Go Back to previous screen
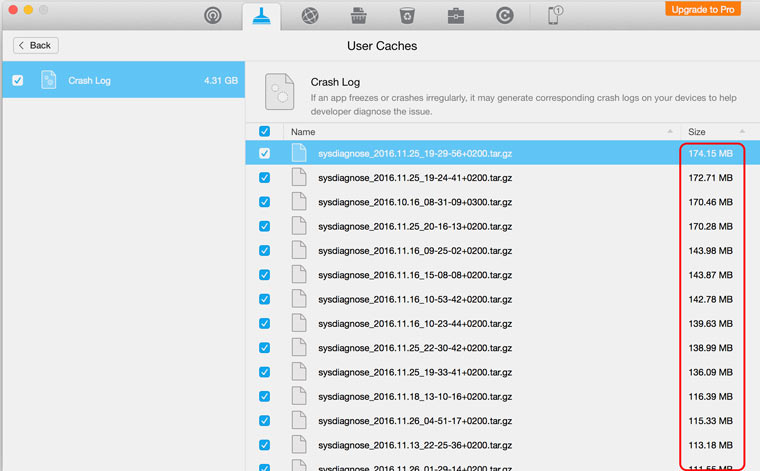This screenshot has height=471, width=760. pyautogui.click(x=36, y=45)
